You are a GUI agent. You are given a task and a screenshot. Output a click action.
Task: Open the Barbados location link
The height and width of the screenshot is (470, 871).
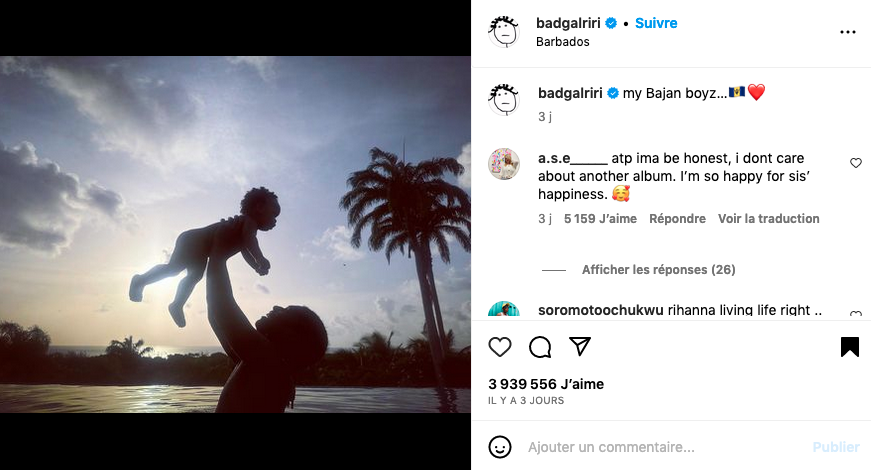tap(563, 42)
